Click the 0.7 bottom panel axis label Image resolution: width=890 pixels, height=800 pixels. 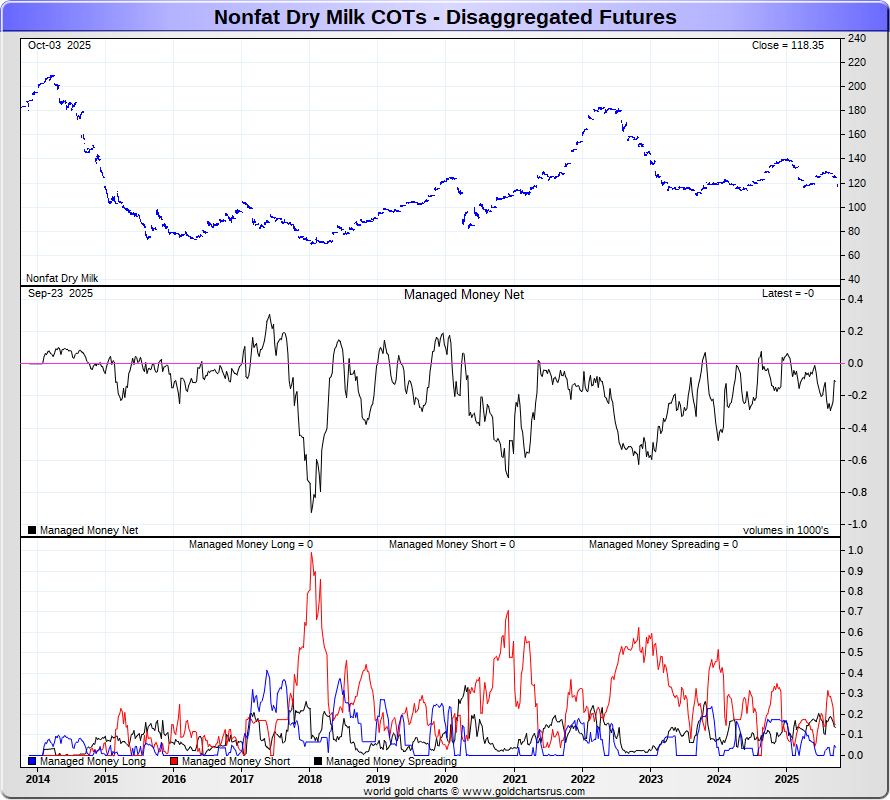pos(855,611)
